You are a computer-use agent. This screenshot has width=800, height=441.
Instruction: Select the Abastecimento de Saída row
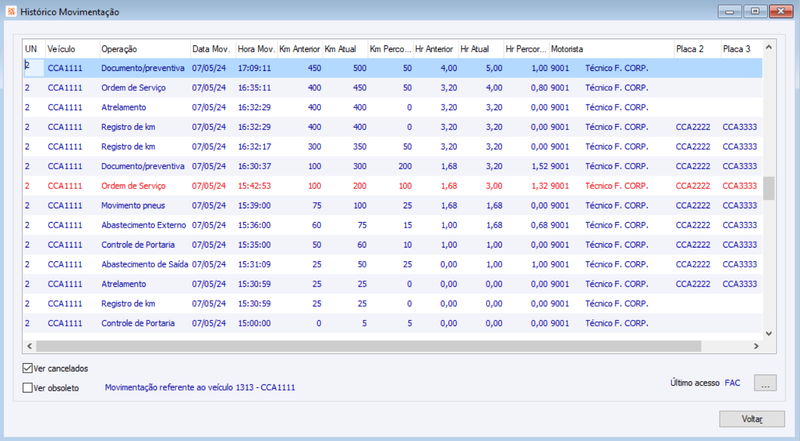[x=393, y=264]
